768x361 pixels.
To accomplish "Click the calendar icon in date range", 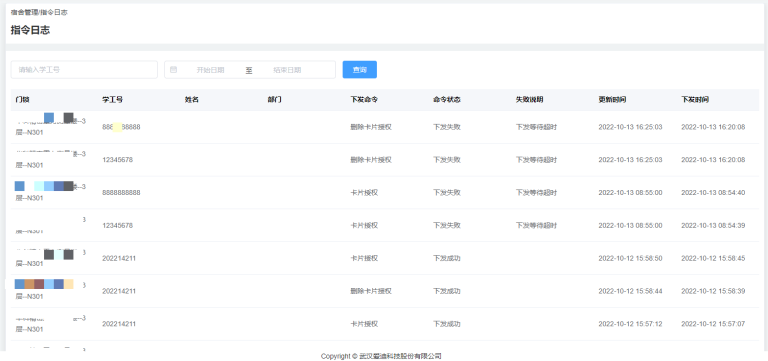I will click(x=173, y=70).
